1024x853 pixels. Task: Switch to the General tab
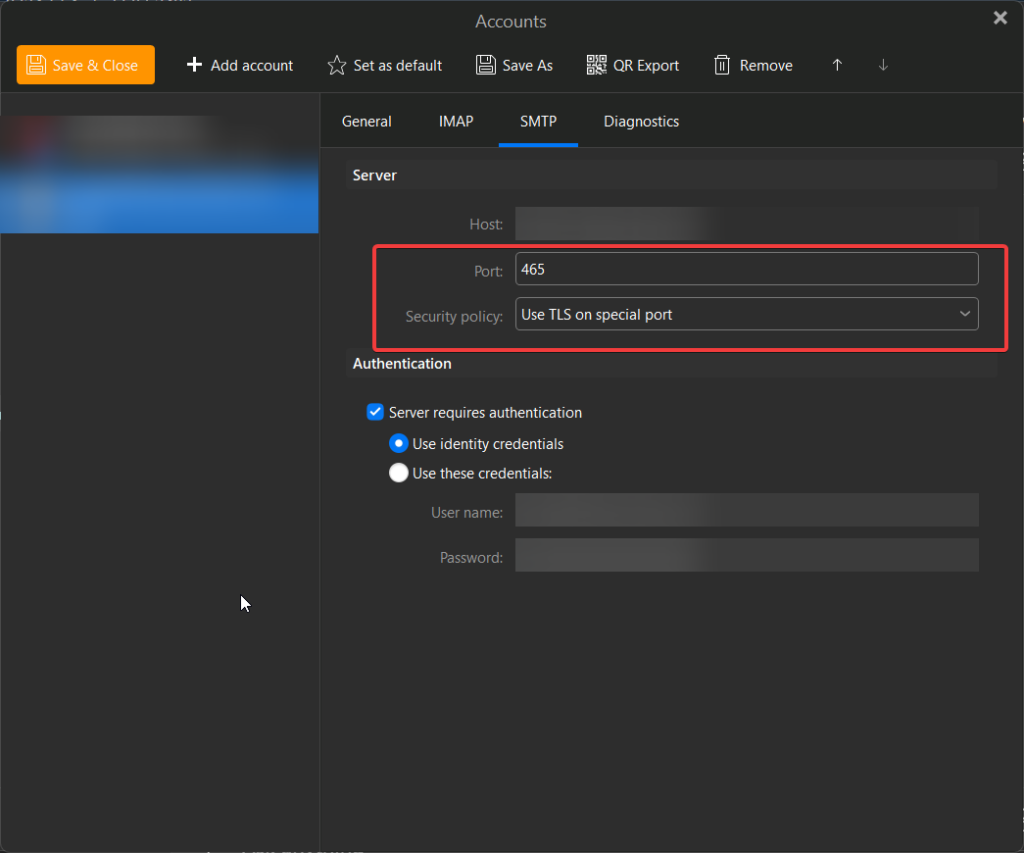[366, 121]
